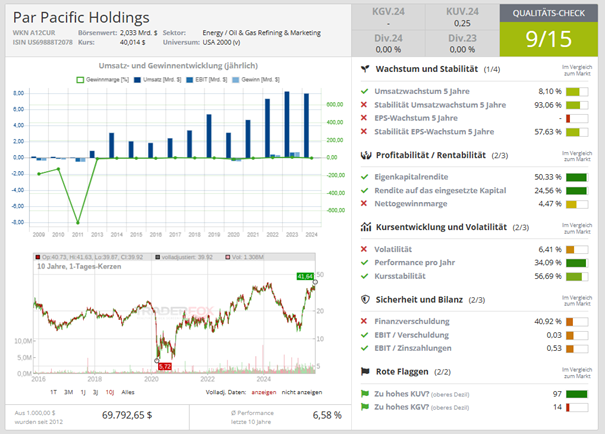605x434 pixels.
Task: Click the black flag icon for Rote Flaggen
Action: pyautogui.click(x=365, y=371)
